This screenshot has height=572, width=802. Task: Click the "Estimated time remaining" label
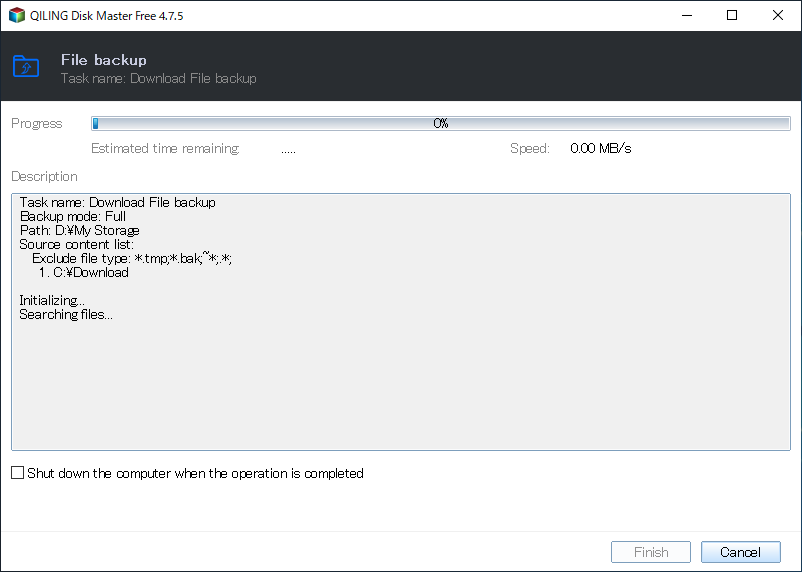(x=165, y=148)
